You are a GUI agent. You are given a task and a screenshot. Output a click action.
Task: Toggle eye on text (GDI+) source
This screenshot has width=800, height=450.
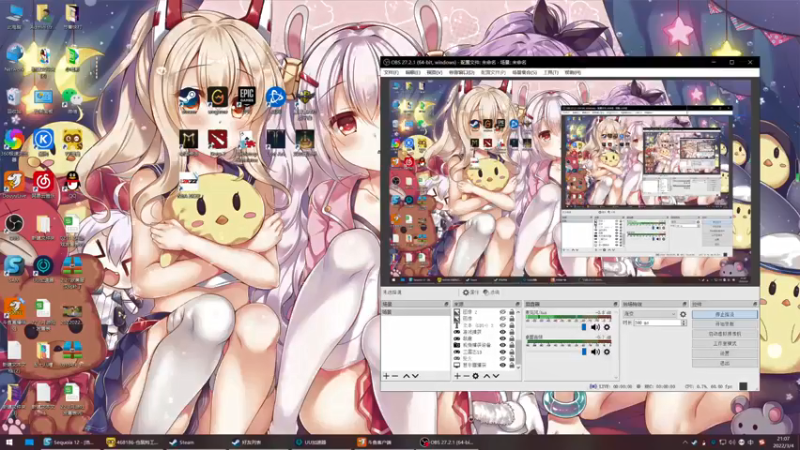click(503, 325)
